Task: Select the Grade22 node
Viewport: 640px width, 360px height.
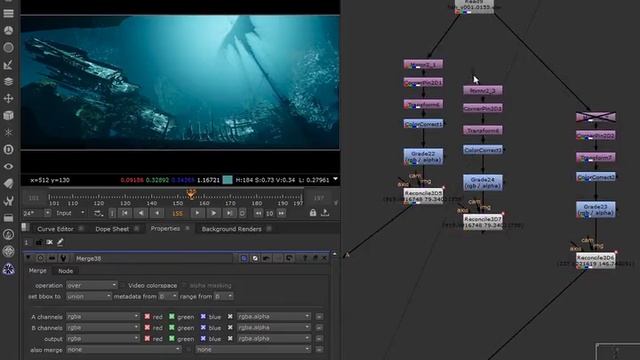Action: pyautogui.click(x=423, y=157)
